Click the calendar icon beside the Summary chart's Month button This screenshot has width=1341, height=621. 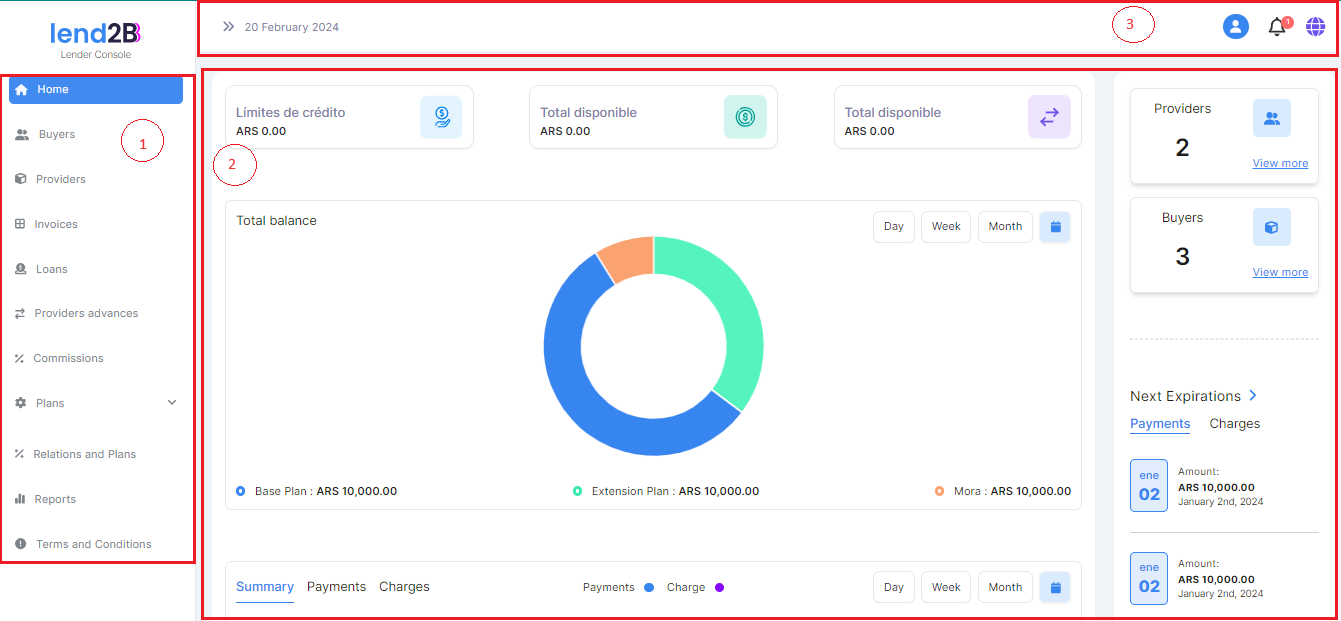click(1055, 588)
